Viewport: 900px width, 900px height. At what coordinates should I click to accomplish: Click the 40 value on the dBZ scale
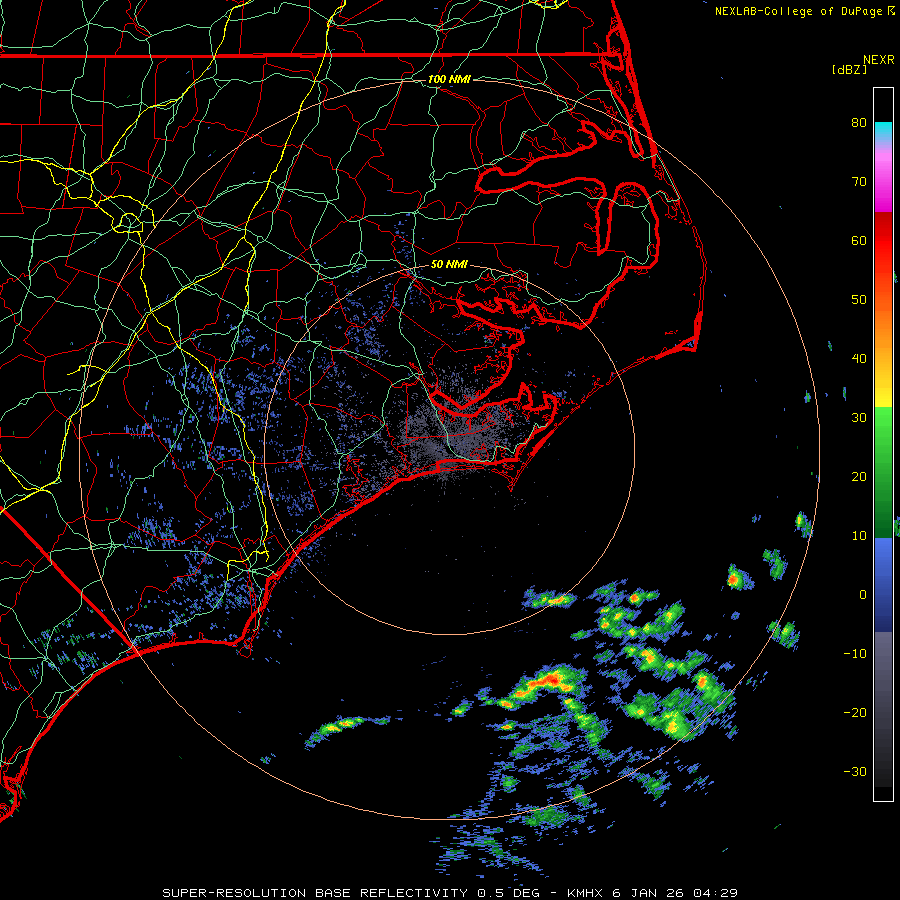(859, 359)
